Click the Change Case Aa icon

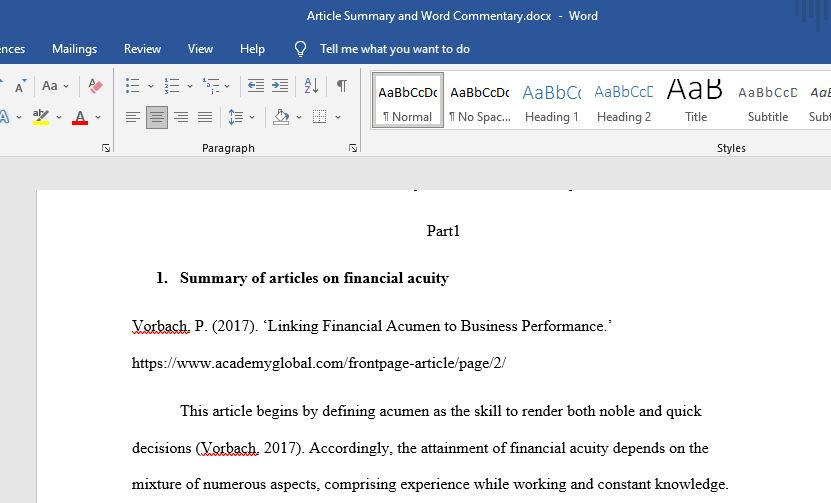pos(50,85)
